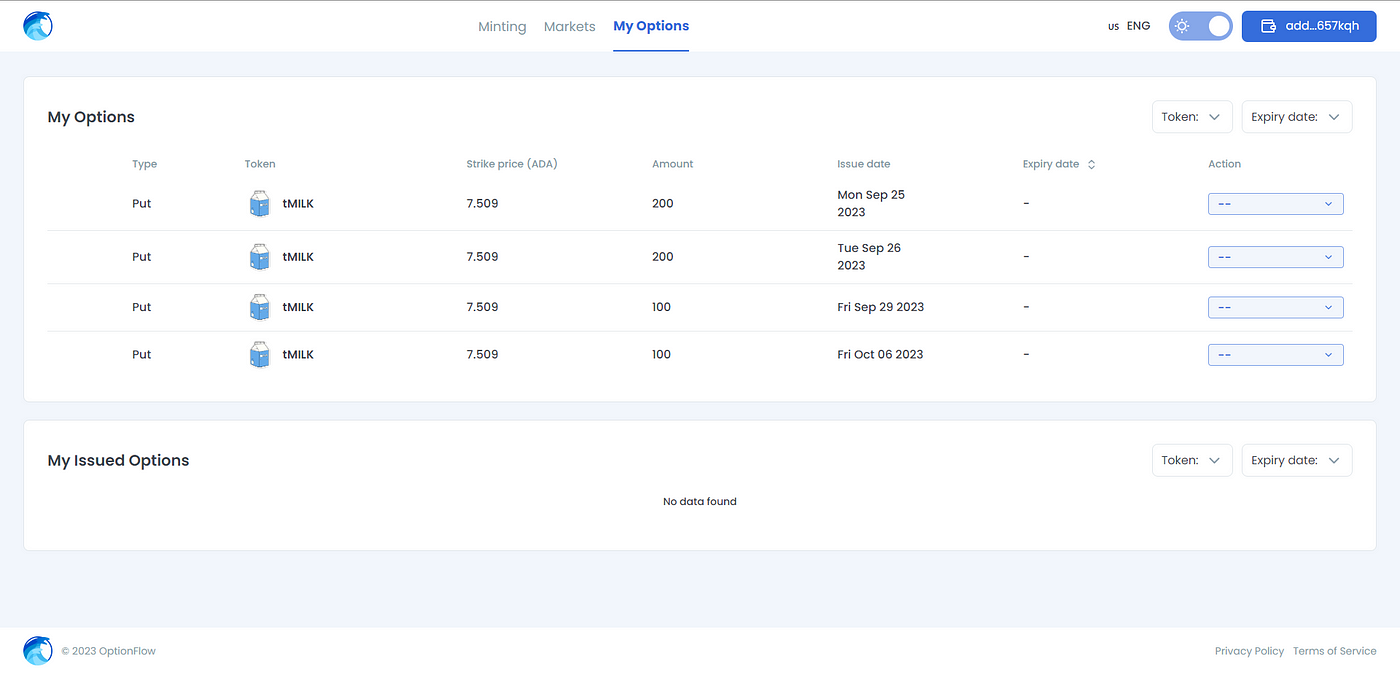
Task: Open the Privacy Policy link
Action: coord(1249,651)
